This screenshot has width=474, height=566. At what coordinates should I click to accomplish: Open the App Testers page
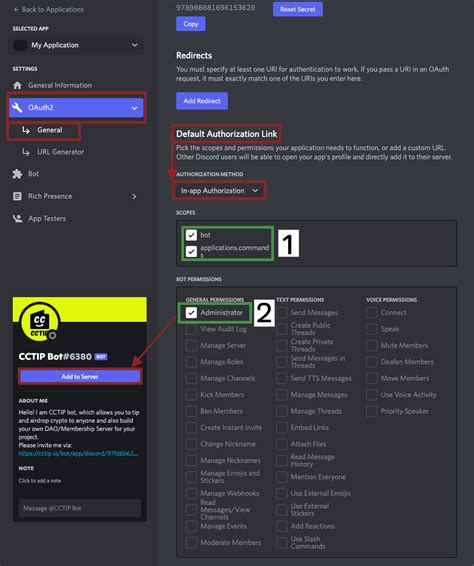pyautogui.click(x=47, y=219)
